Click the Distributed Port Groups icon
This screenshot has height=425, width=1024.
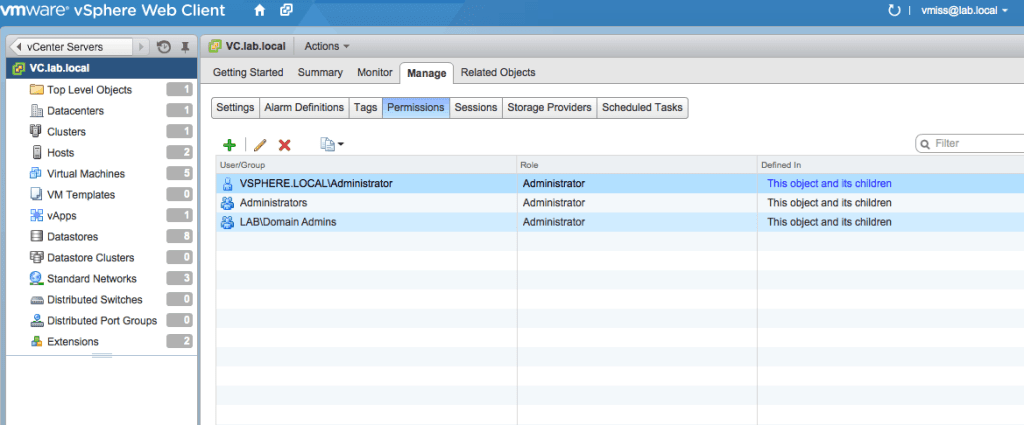[x=37, y=321]
